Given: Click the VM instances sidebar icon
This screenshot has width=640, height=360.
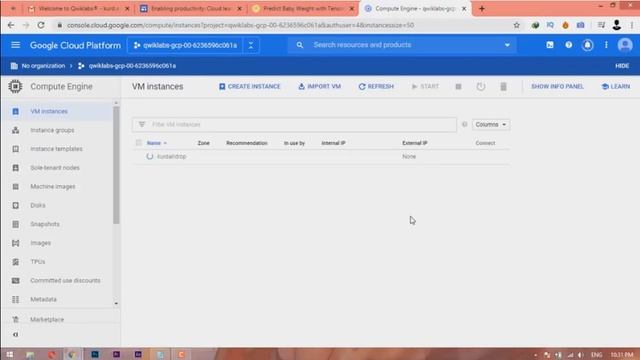Looking at the screenshot, I should click(x=16, y=111).
